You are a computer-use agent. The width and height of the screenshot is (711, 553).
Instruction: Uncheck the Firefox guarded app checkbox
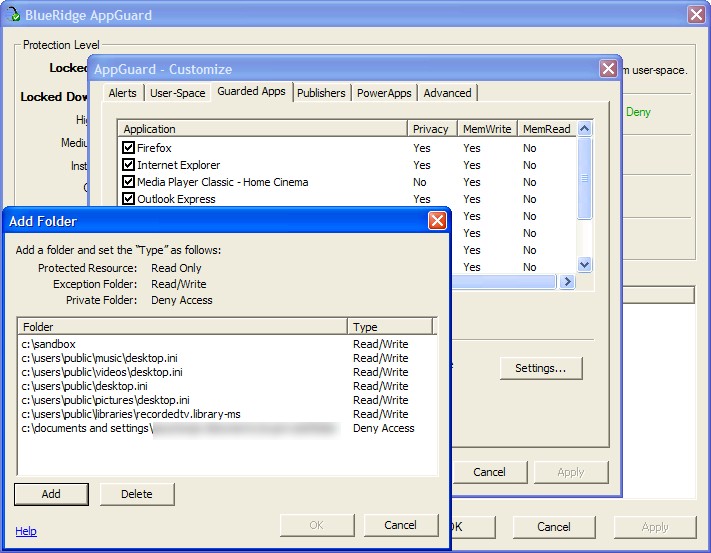tap(128, 147)
